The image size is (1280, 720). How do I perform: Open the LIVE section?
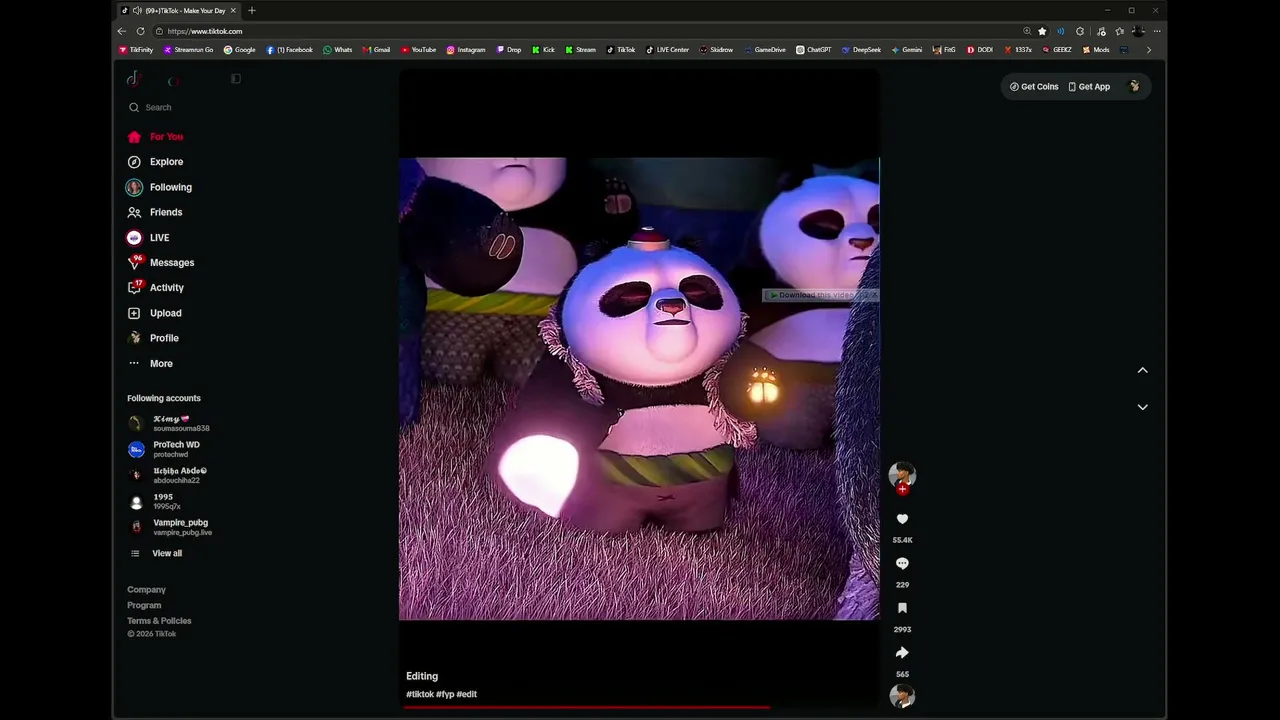pyautogui.click(x=148, y=238)
